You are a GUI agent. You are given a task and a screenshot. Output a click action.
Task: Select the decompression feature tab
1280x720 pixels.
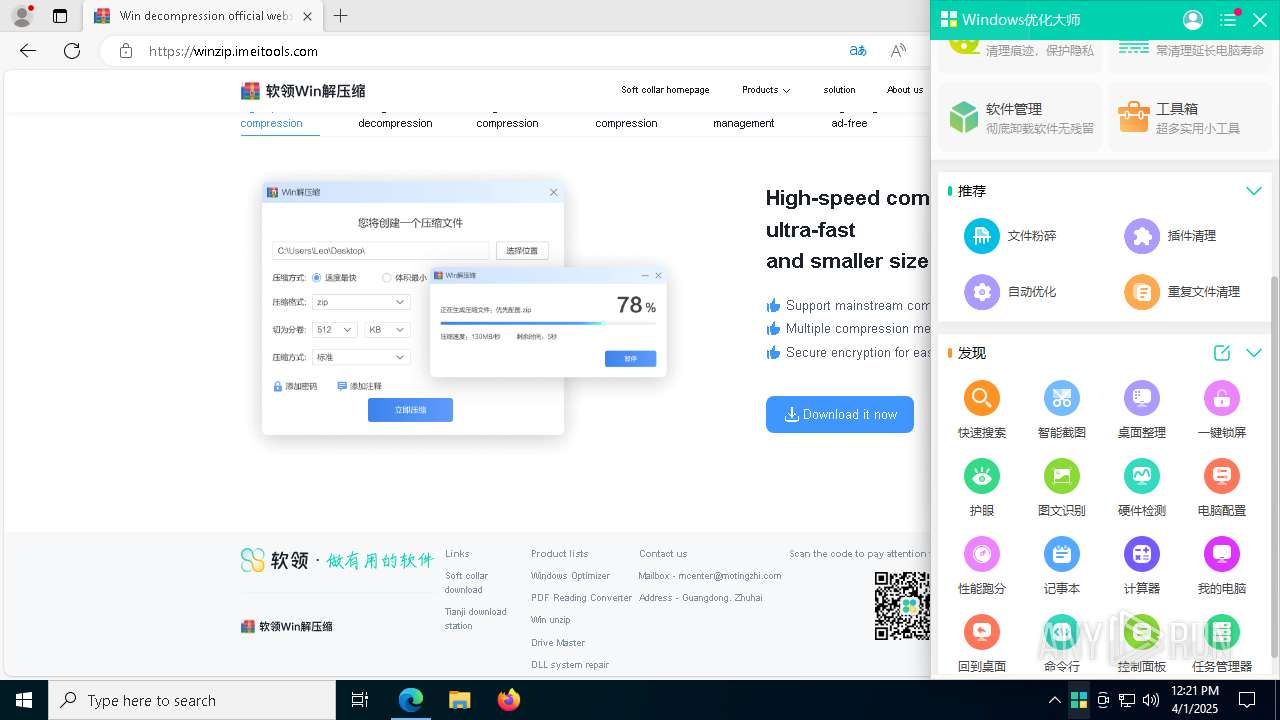395,123
